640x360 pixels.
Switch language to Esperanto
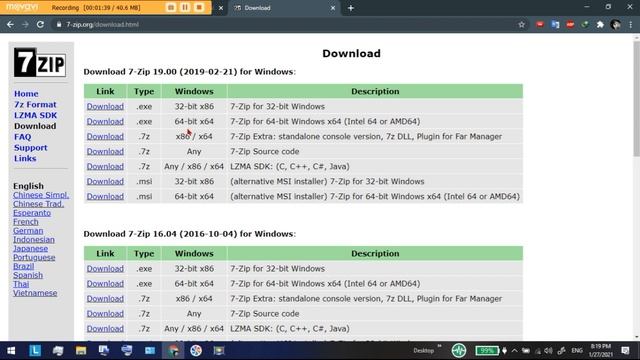pos(32,213)
